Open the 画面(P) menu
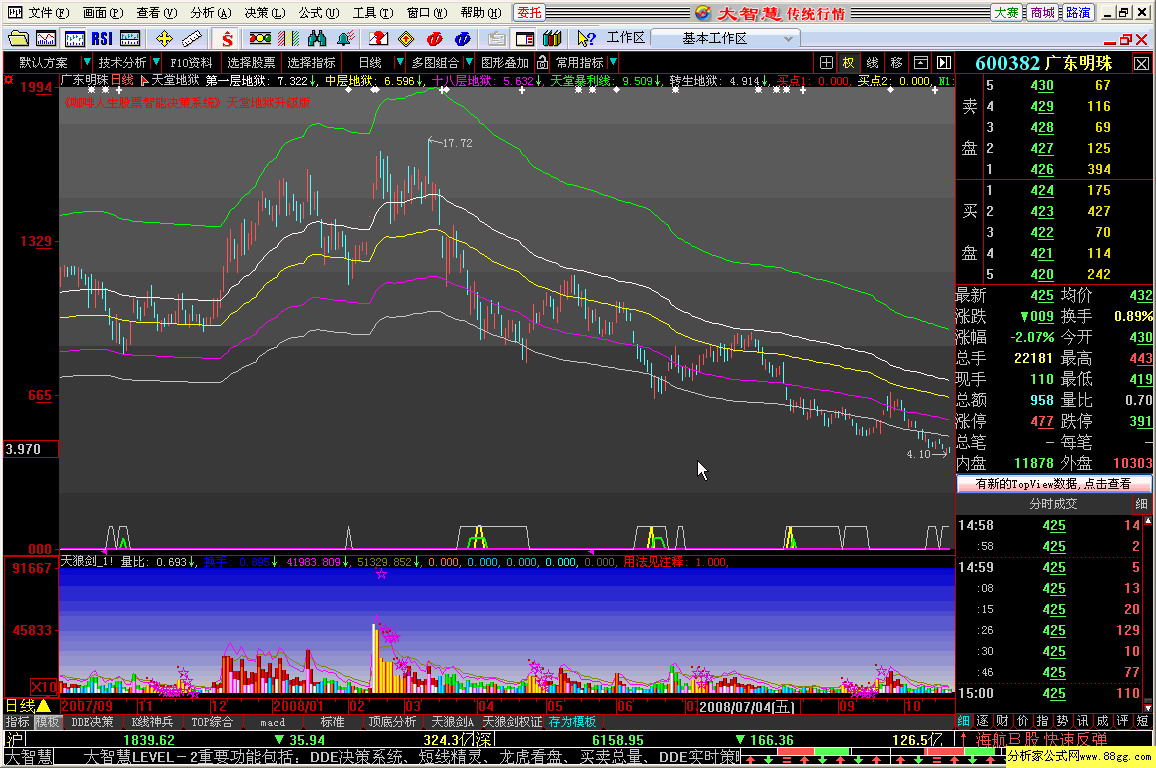This screenshot has width=1156, height=768. pos(103,13)
